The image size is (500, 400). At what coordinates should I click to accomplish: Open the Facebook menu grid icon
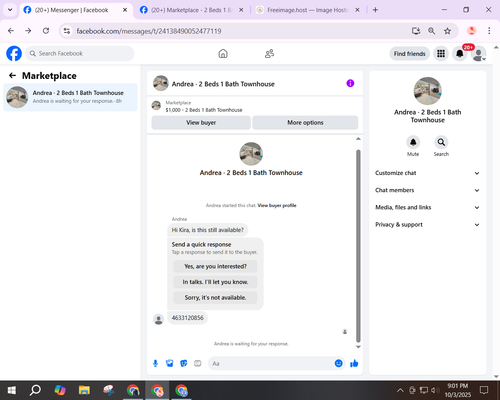coord(441,53)
